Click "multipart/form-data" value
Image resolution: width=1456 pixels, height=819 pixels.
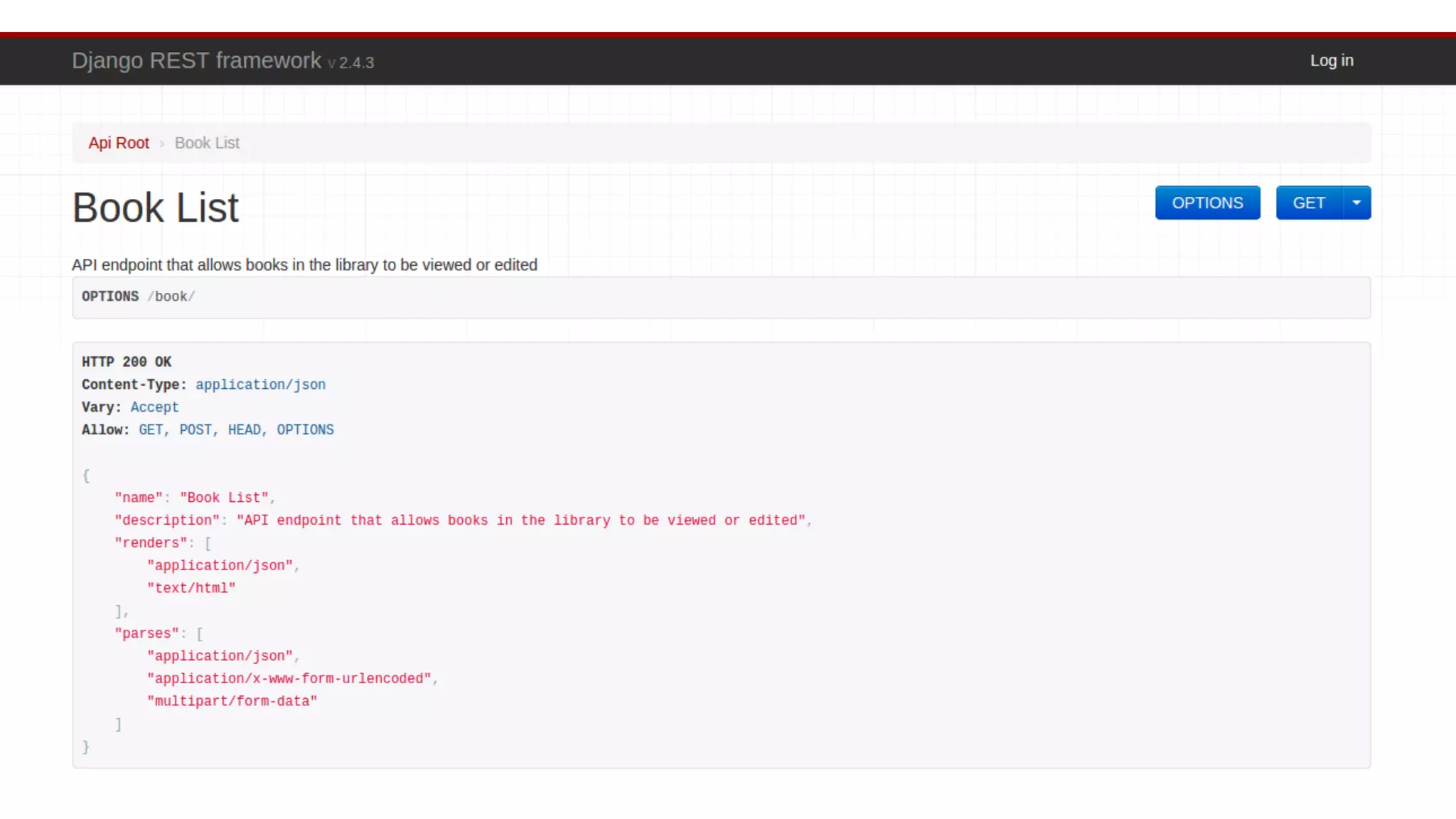point(232,702)
